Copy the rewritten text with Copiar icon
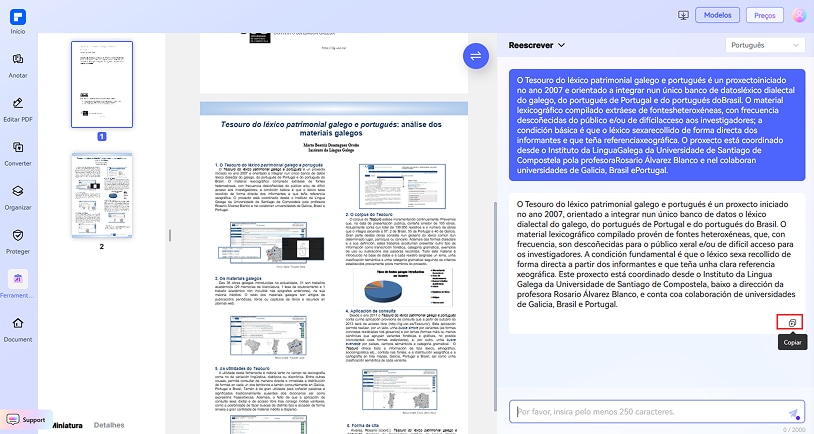 792,322
